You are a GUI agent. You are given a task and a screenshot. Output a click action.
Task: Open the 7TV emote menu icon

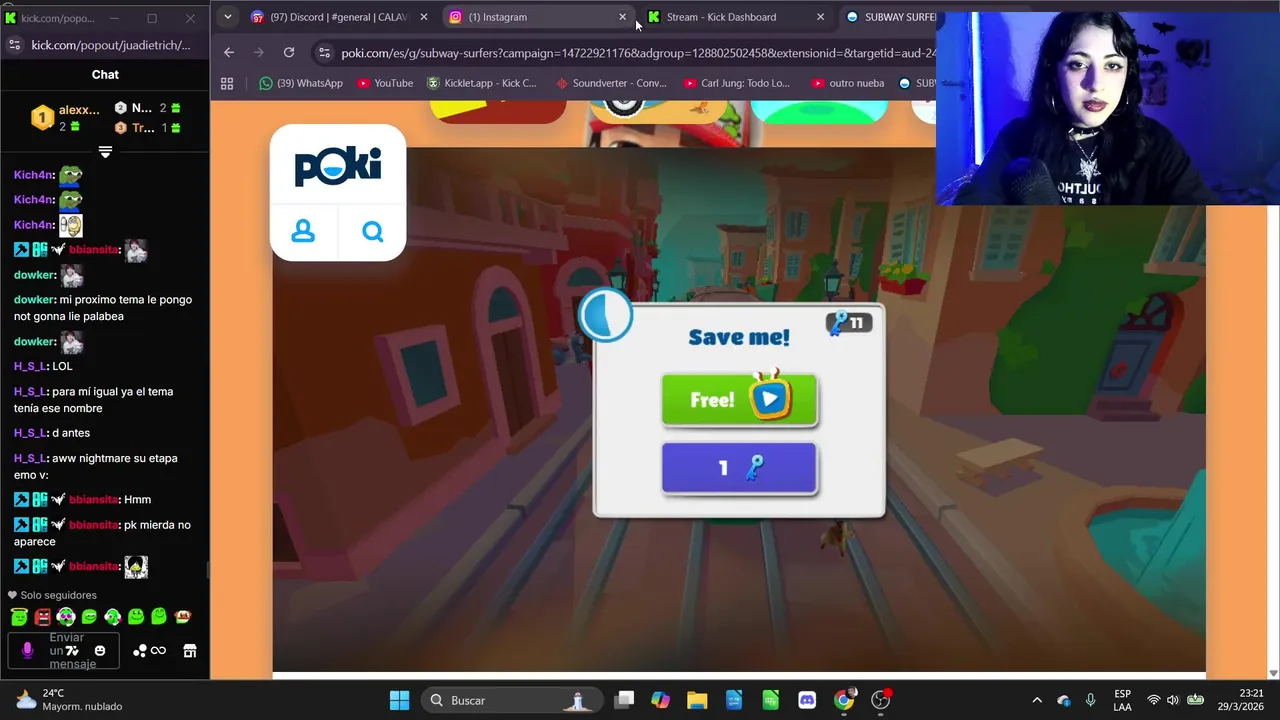tap(72, 651)
